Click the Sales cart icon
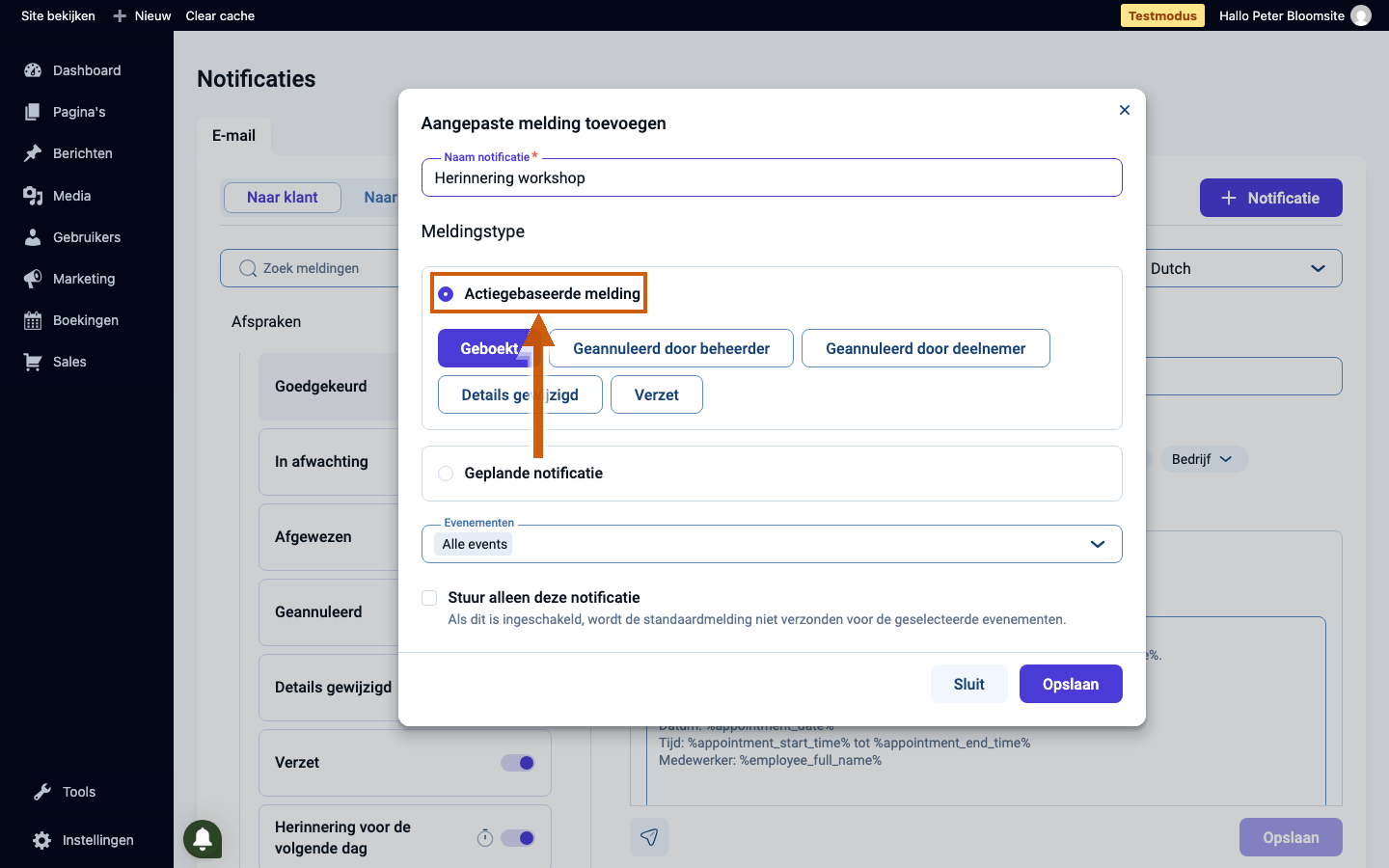The width and height of the screenshot is (1389, 868). (33, 362)
